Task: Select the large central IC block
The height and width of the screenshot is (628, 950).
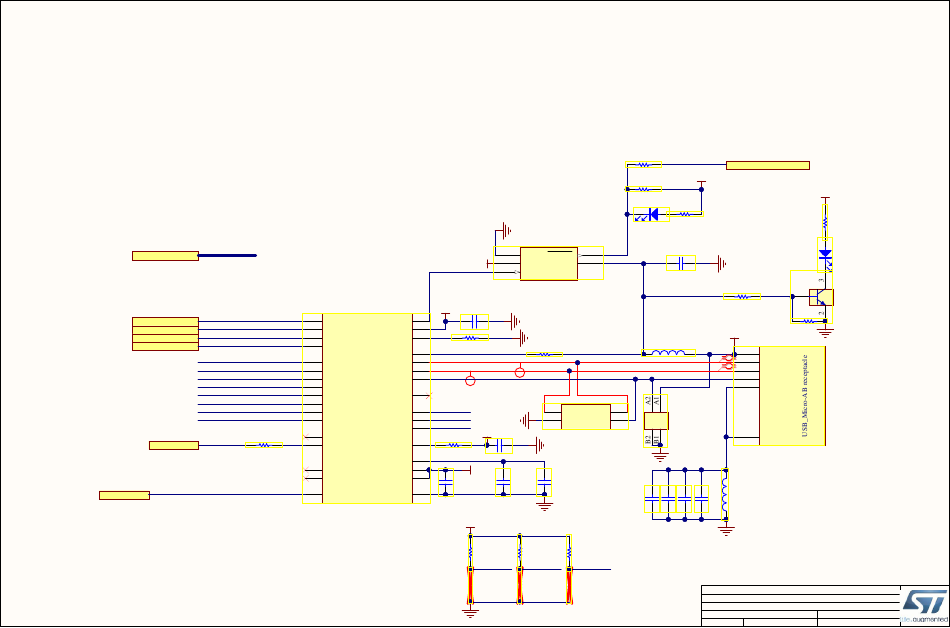Action: 367,407
